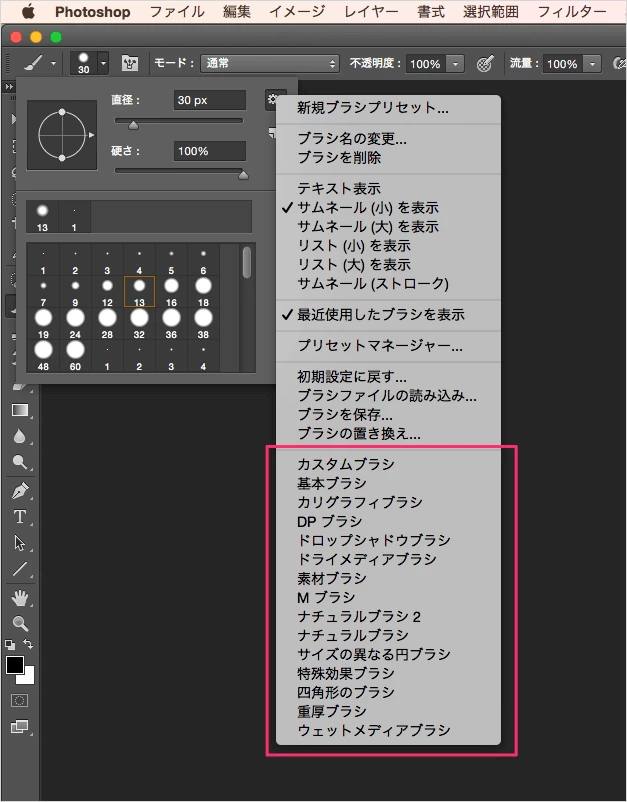Choose プリセットマネージャー... menu item
The width and height of the screenshot is (627, 802).
pos(380,345)
